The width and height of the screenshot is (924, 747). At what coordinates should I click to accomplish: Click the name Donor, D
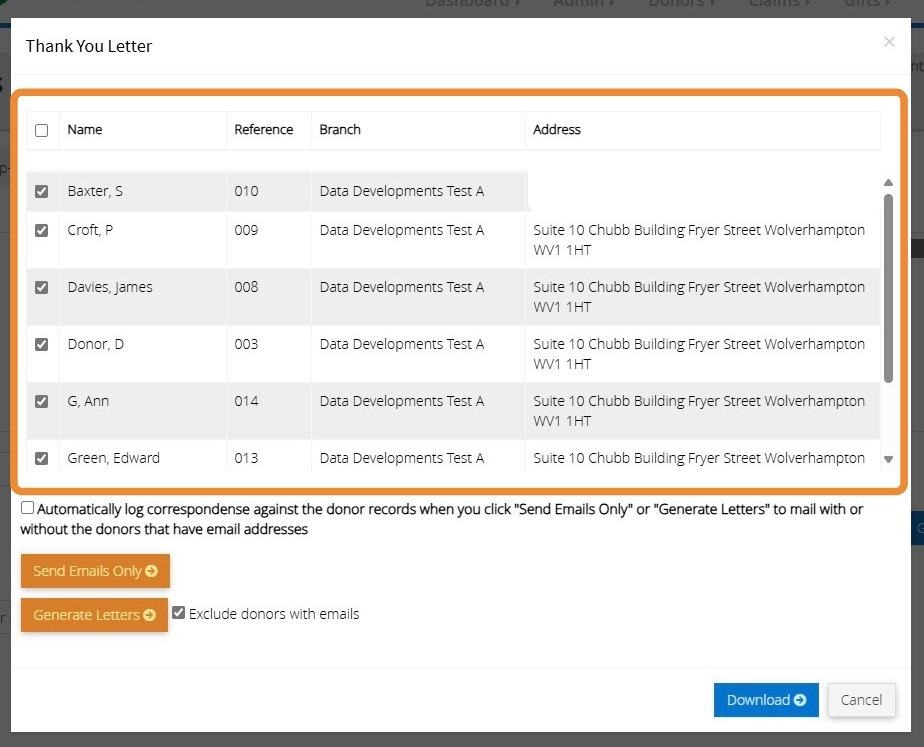tap(95, 344)
